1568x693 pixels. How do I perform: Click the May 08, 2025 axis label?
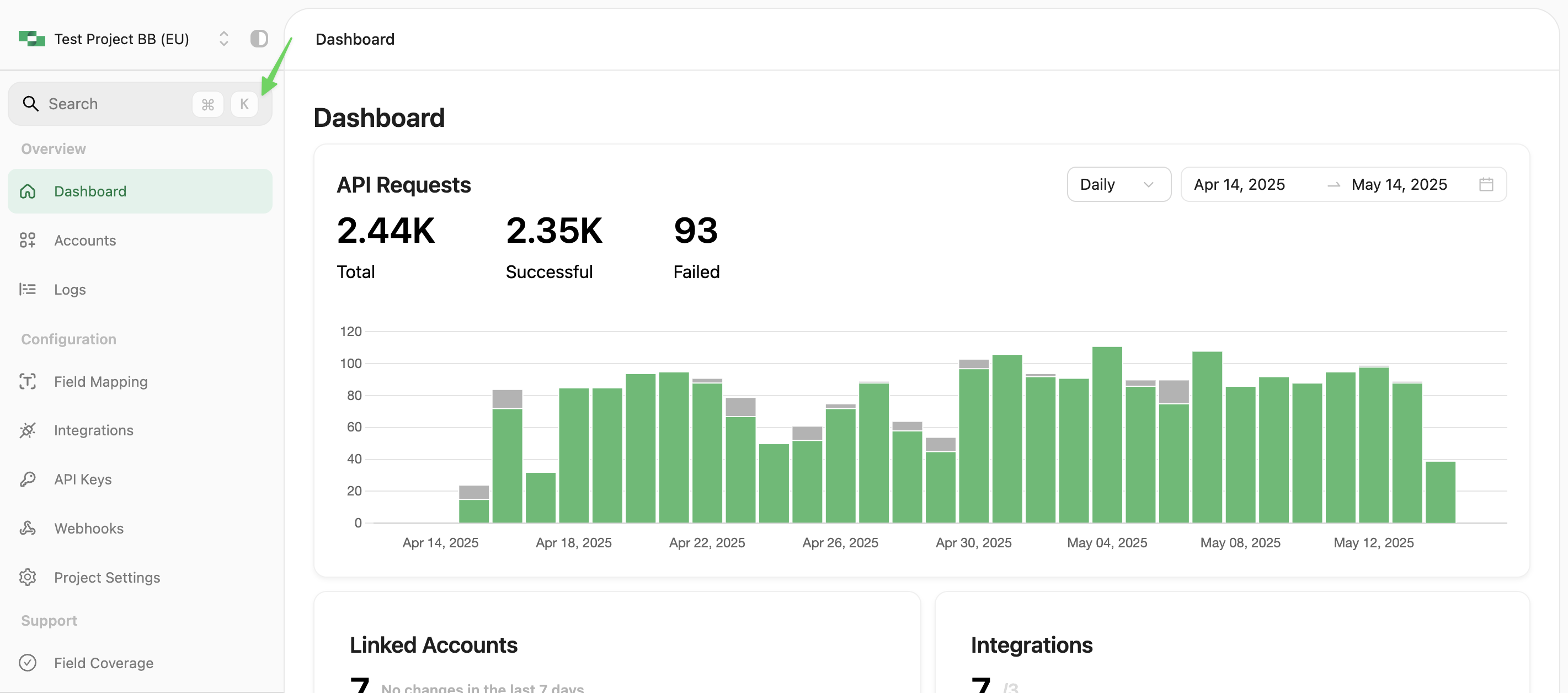(x=1240, y=543)
